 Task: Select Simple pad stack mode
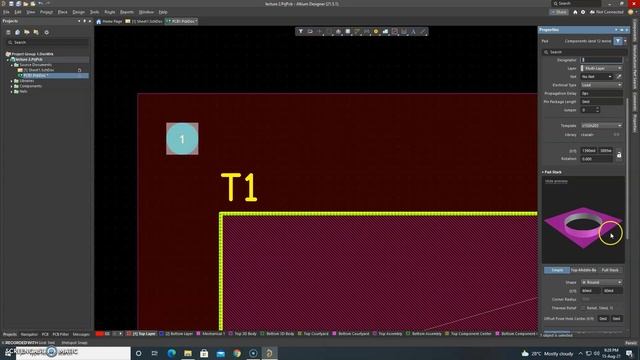557,270
